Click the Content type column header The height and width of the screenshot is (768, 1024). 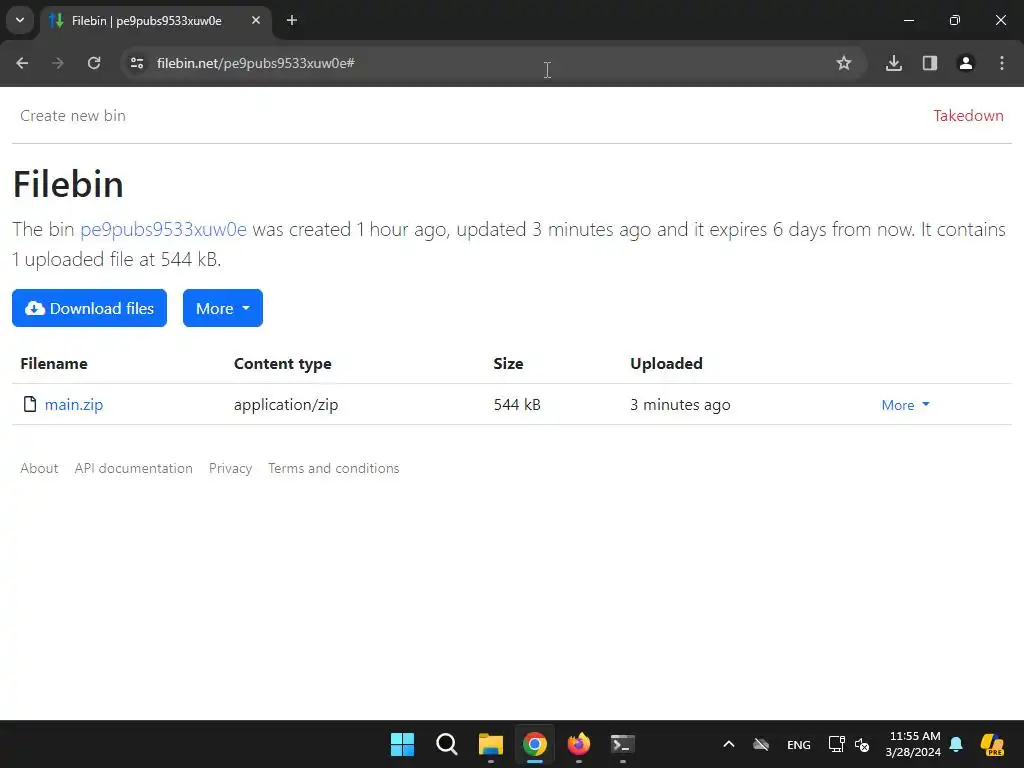tap(283, 364)
